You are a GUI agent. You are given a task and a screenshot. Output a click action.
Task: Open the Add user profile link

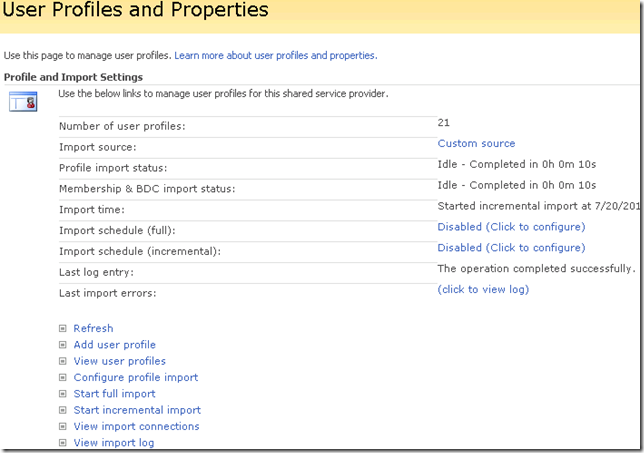click(x=115, y=345)
